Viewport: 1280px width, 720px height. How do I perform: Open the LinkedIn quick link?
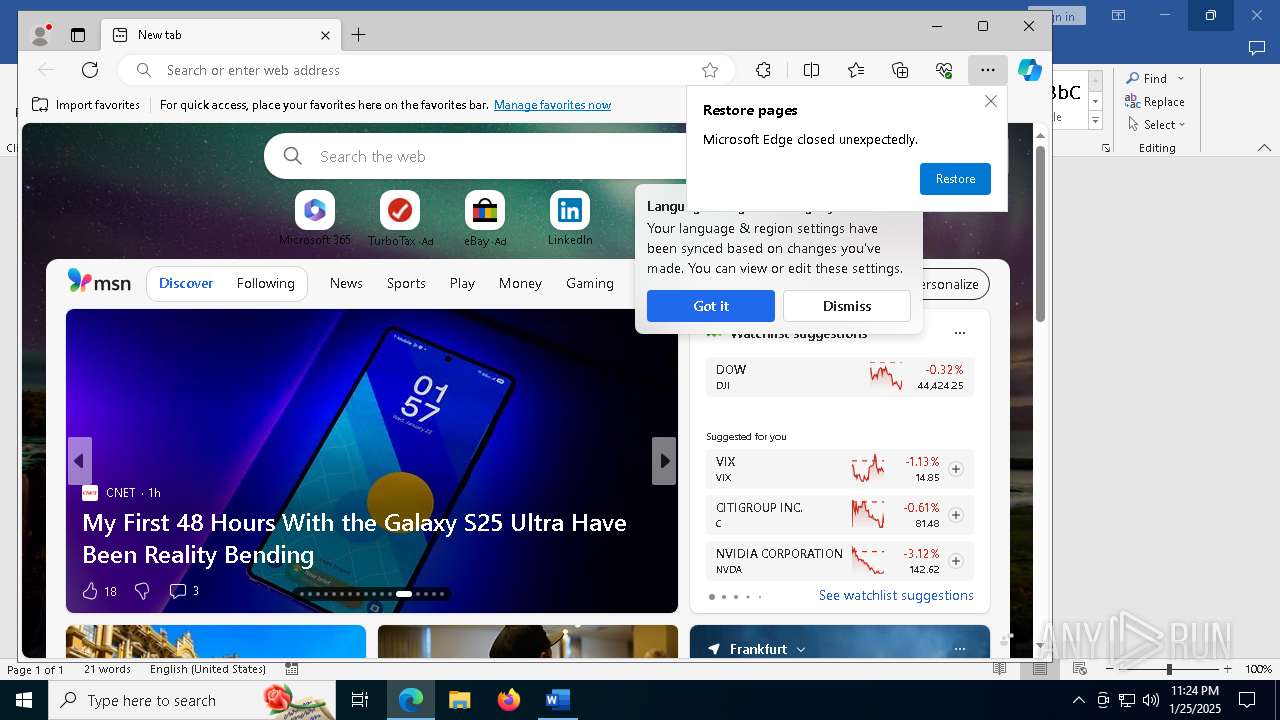[570, 218]
